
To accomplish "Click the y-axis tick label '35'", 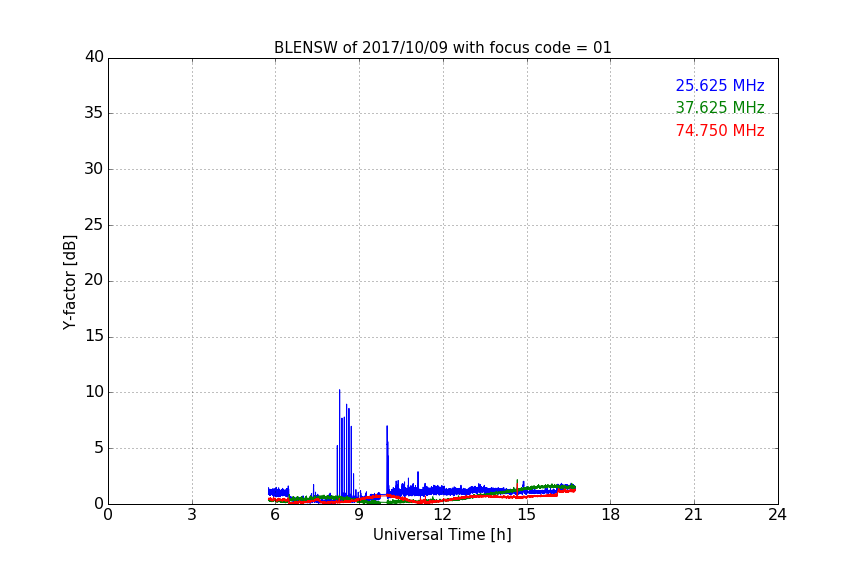I will click(x=94, y=113).
